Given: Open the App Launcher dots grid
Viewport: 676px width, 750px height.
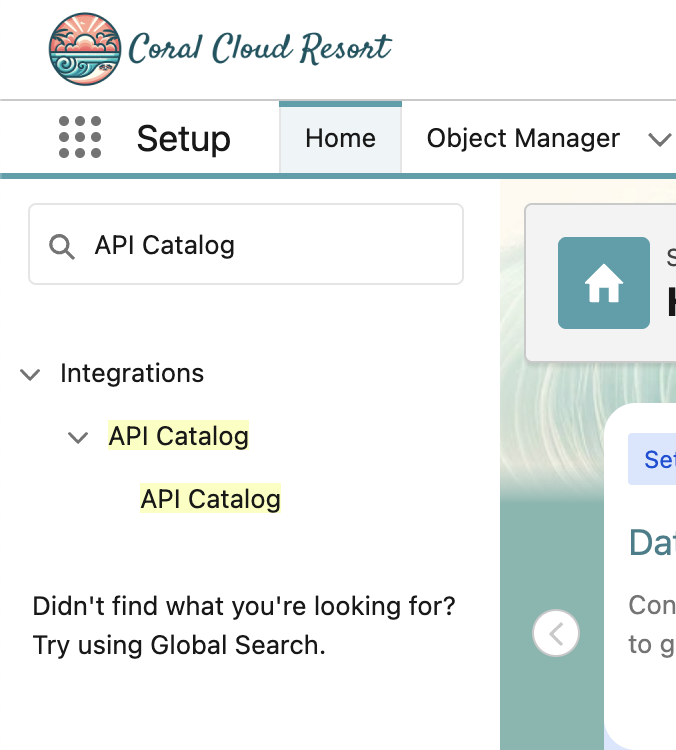Looking at the screenshot, I should pos(80,137).
